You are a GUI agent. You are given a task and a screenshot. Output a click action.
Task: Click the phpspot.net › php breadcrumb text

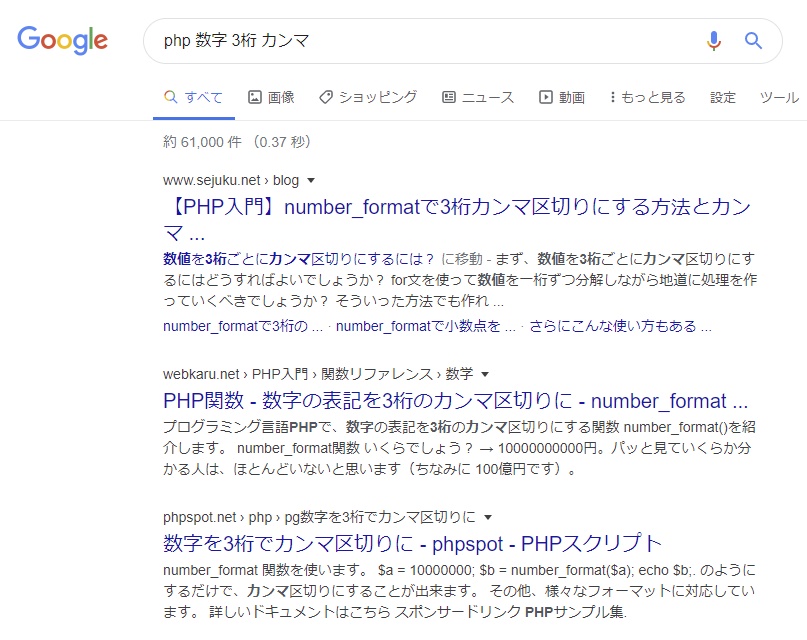pos(319,517)
